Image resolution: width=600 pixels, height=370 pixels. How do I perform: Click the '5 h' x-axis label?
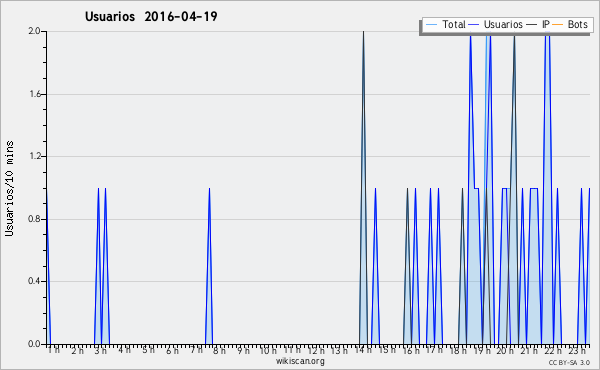[148, 350]
